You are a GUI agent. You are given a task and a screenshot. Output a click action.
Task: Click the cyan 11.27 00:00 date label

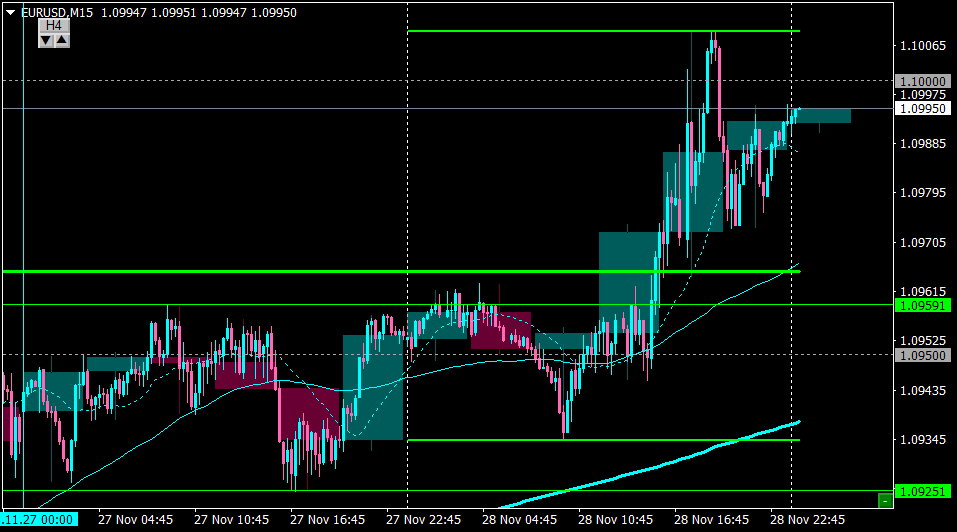point(39,520)
